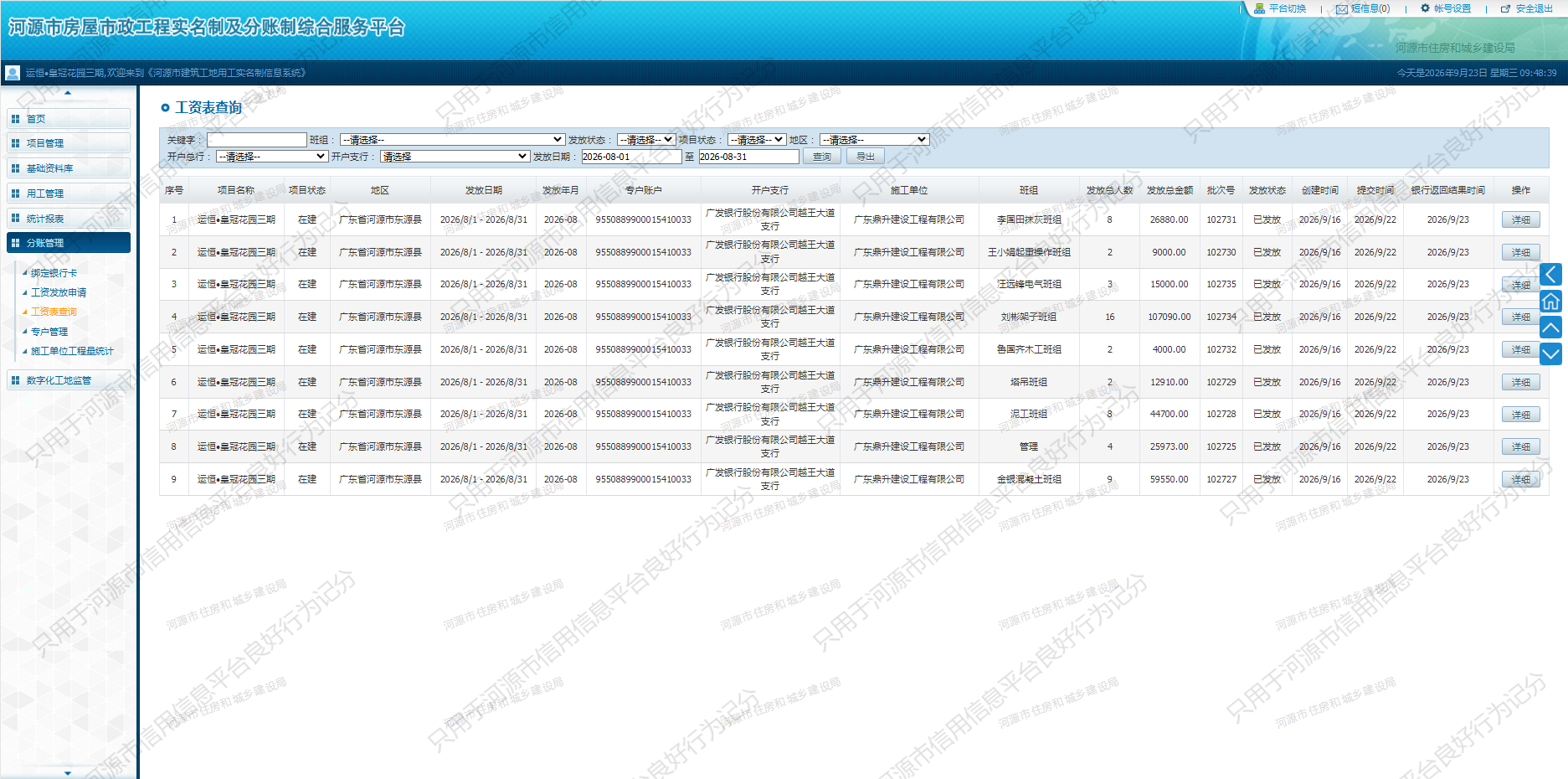The height and width of the screenshot is (779, 1568).
Task: Select 分账管理 in the sidebar menu
Action: [68, 243]
